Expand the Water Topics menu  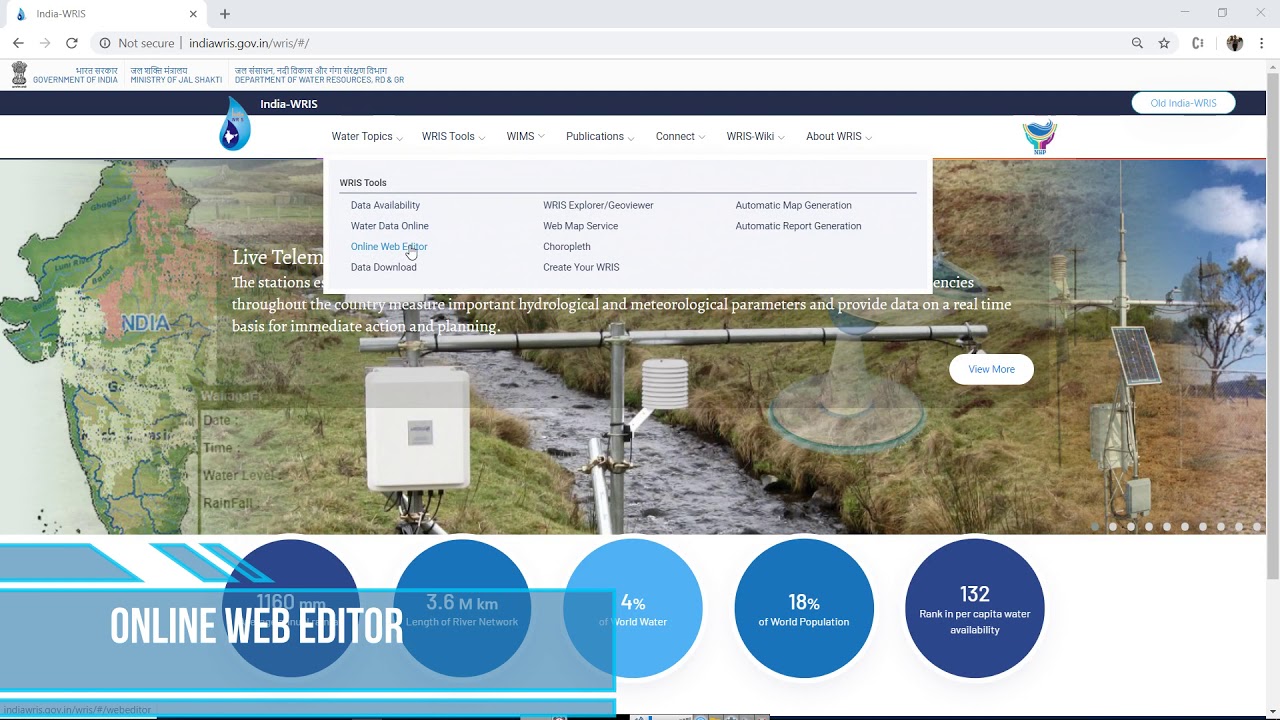click(367, 137)
